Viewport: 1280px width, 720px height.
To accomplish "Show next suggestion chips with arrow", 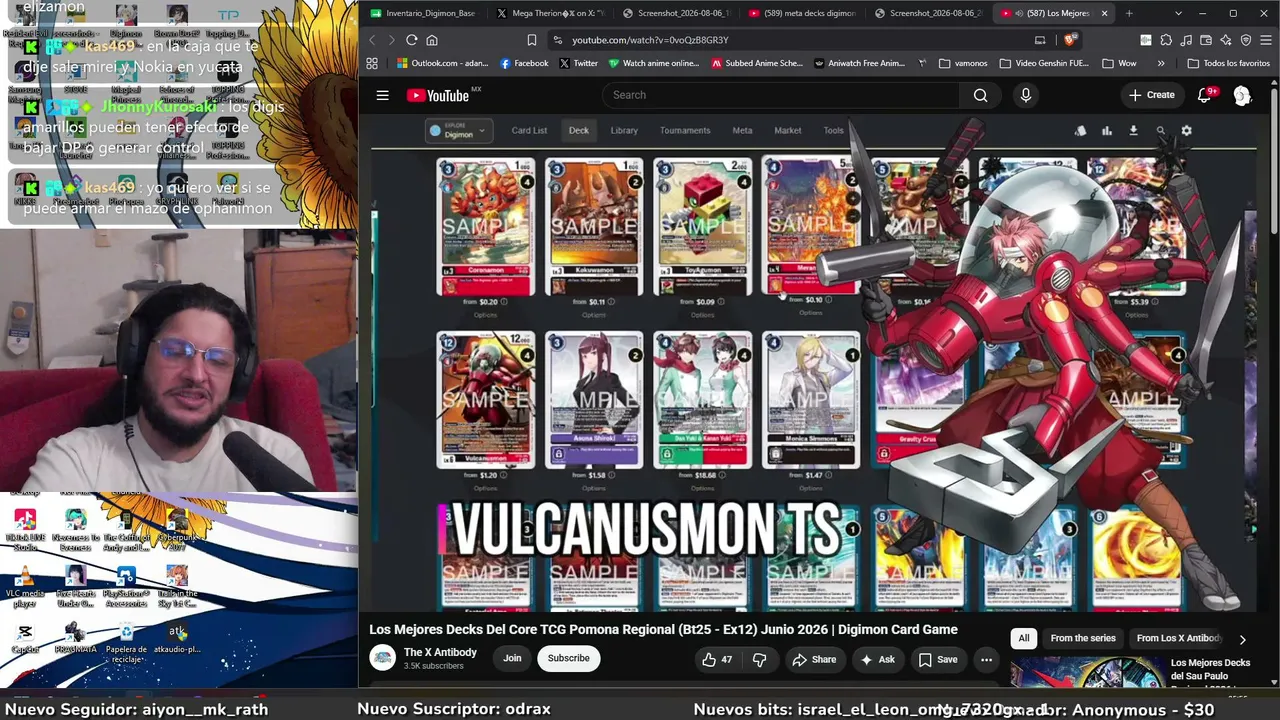I will coord(1242,639).
